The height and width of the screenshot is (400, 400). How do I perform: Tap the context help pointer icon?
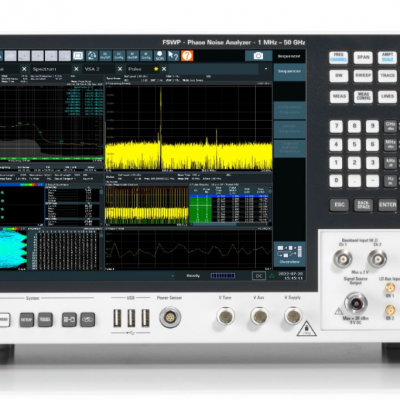(173, 56)
